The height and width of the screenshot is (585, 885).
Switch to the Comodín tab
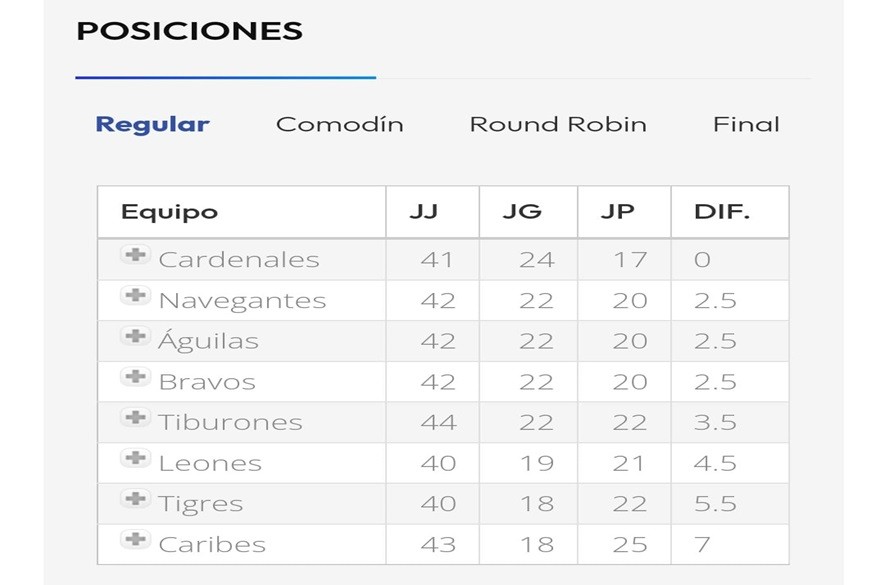[339, 125]
